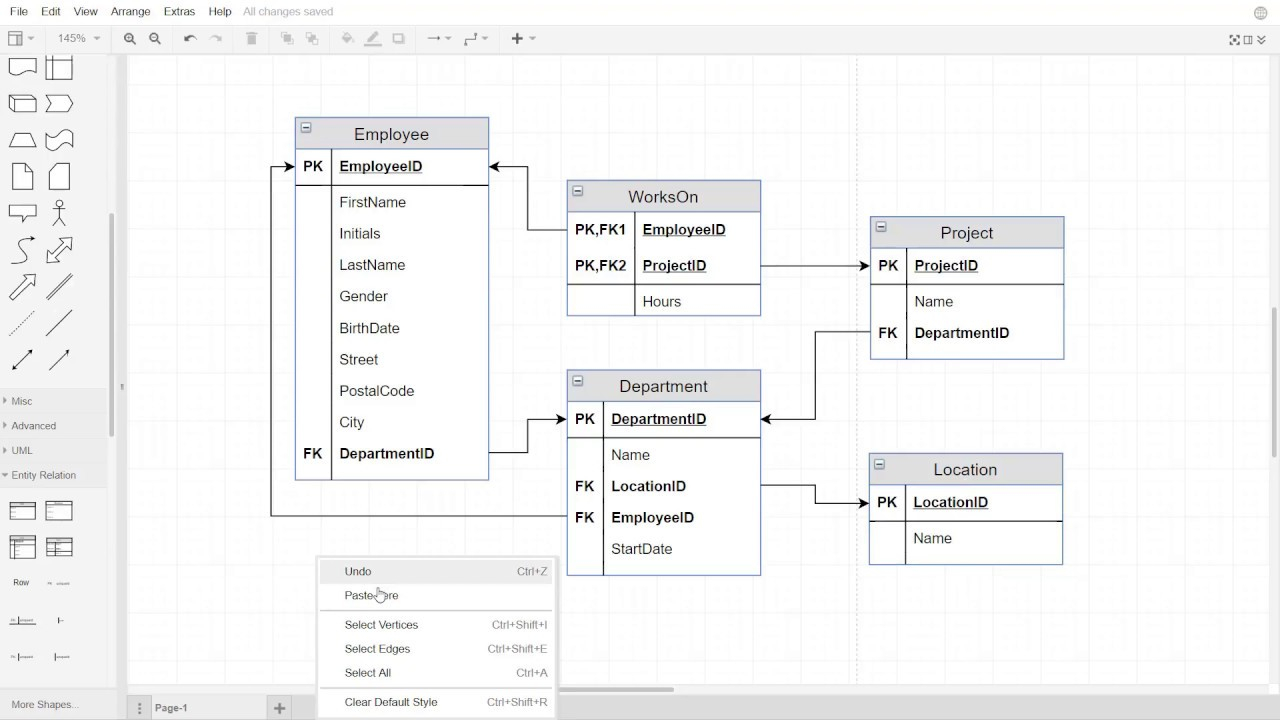Screen dimensions: 1280x720
Task: Add a new page with plus button
Action: coord(280,708)
